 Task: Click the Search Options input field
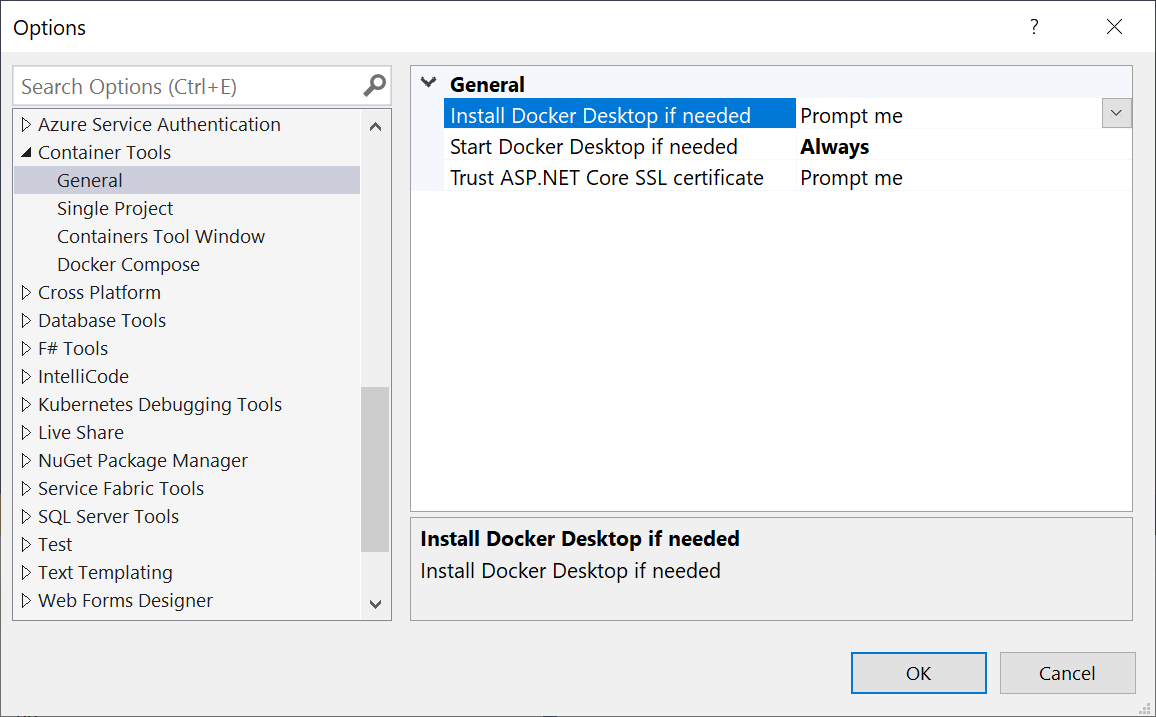pyautogui.click(x=180, y=86)
